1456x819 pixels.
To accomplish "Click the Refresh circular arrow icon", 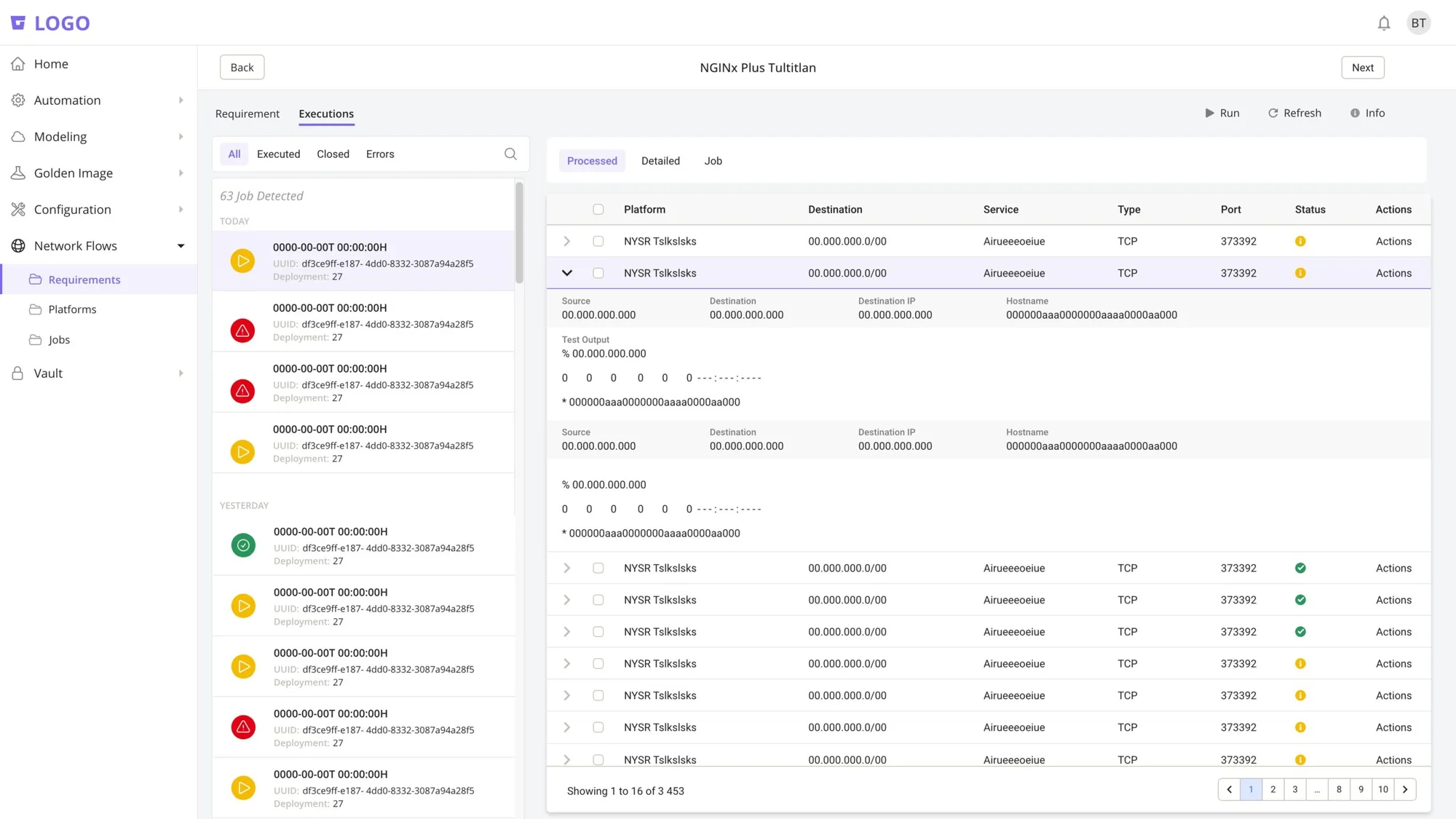I will (1273, 113).
